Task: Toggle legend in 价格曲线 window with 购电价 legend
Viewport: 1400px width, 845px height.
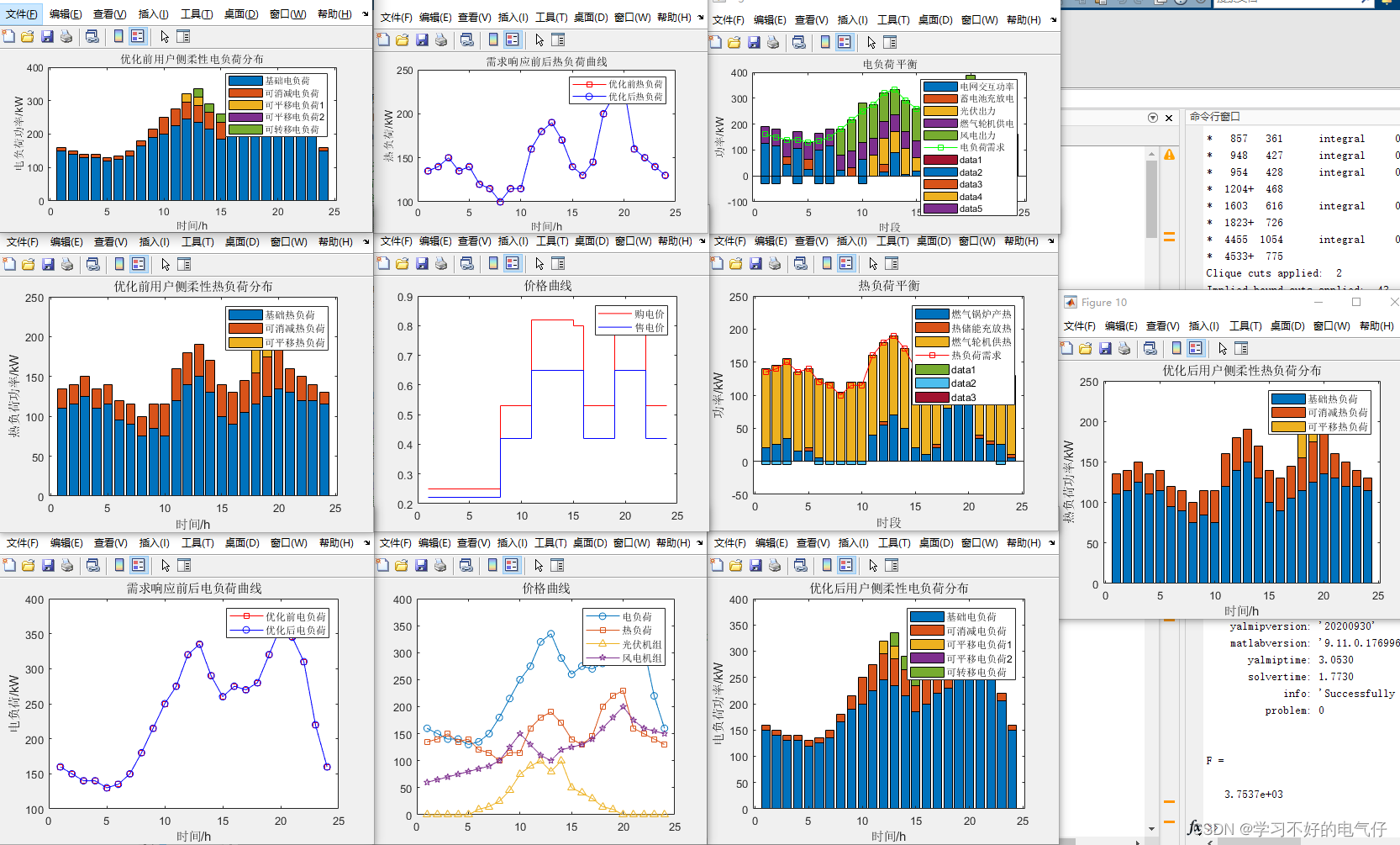Action: pyautogui.click(x=513, y=263)
